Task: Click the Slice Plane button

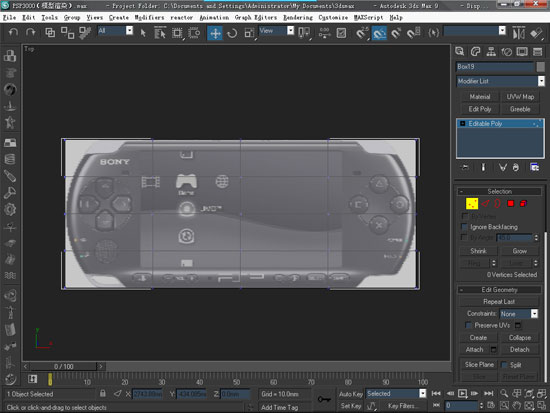Action: pos(479,365)
